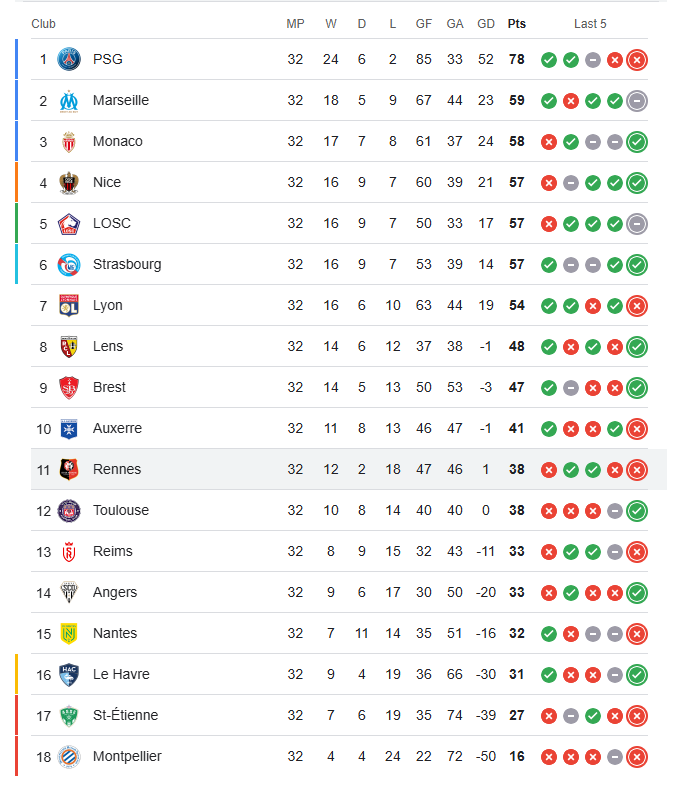
Task: Click the GD column header
Action: click(x=486, y=23)
